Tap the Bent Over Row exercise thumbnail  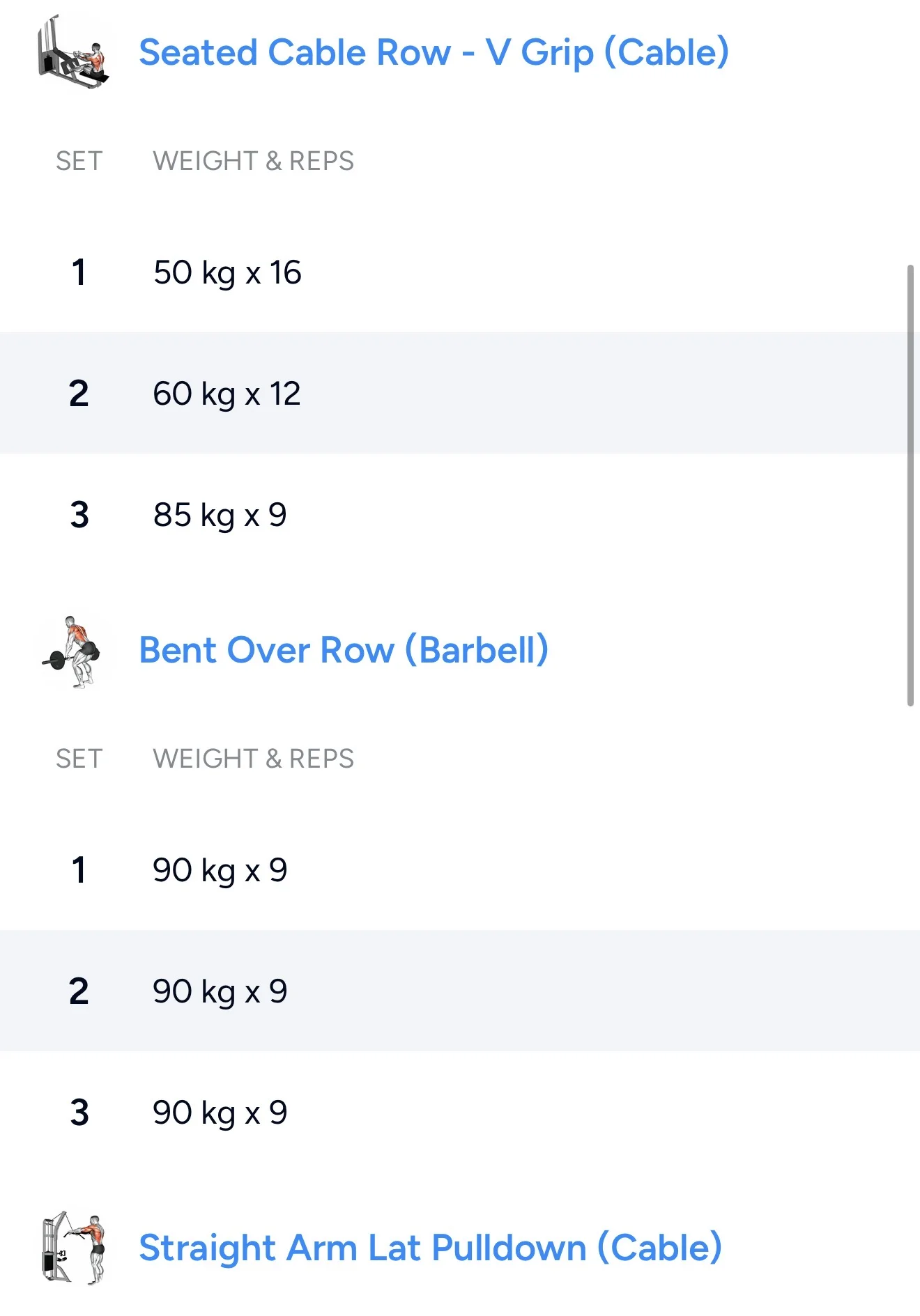(73, 651)
